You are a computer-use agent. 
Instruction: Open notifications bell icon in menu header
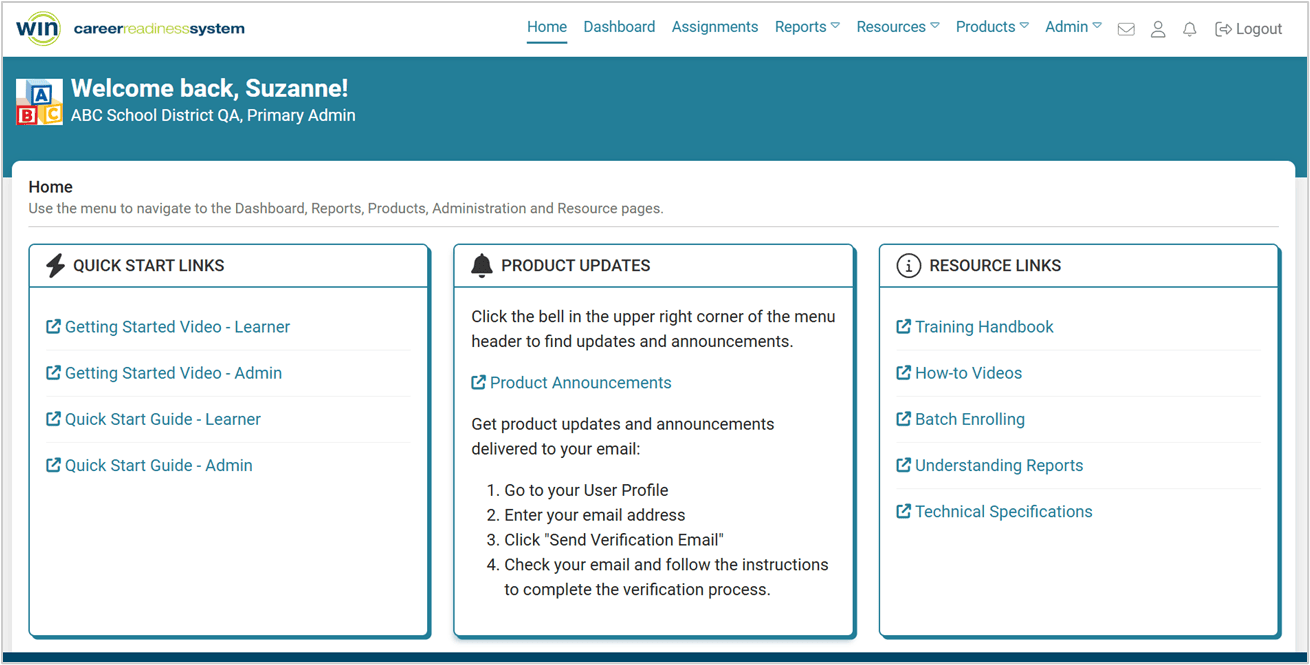(1189, 29)
